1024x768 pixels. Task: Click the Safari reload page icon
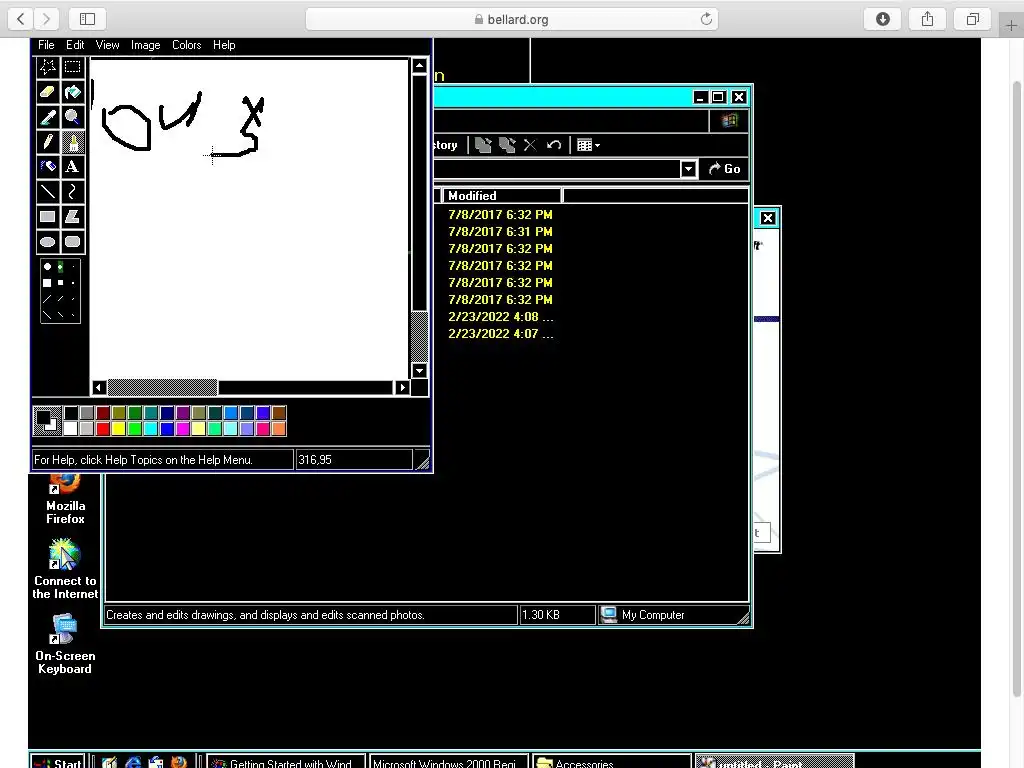[x=706, y=19]
